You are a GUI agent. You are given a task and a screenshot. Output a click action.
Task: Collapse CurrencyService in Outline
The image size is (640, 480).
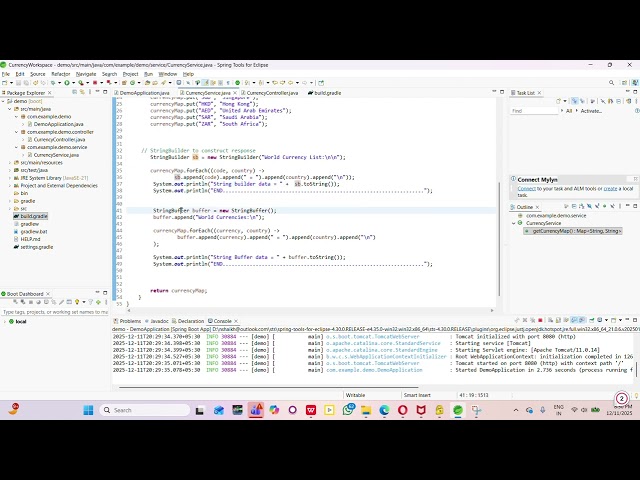click(x=514, y=223)
